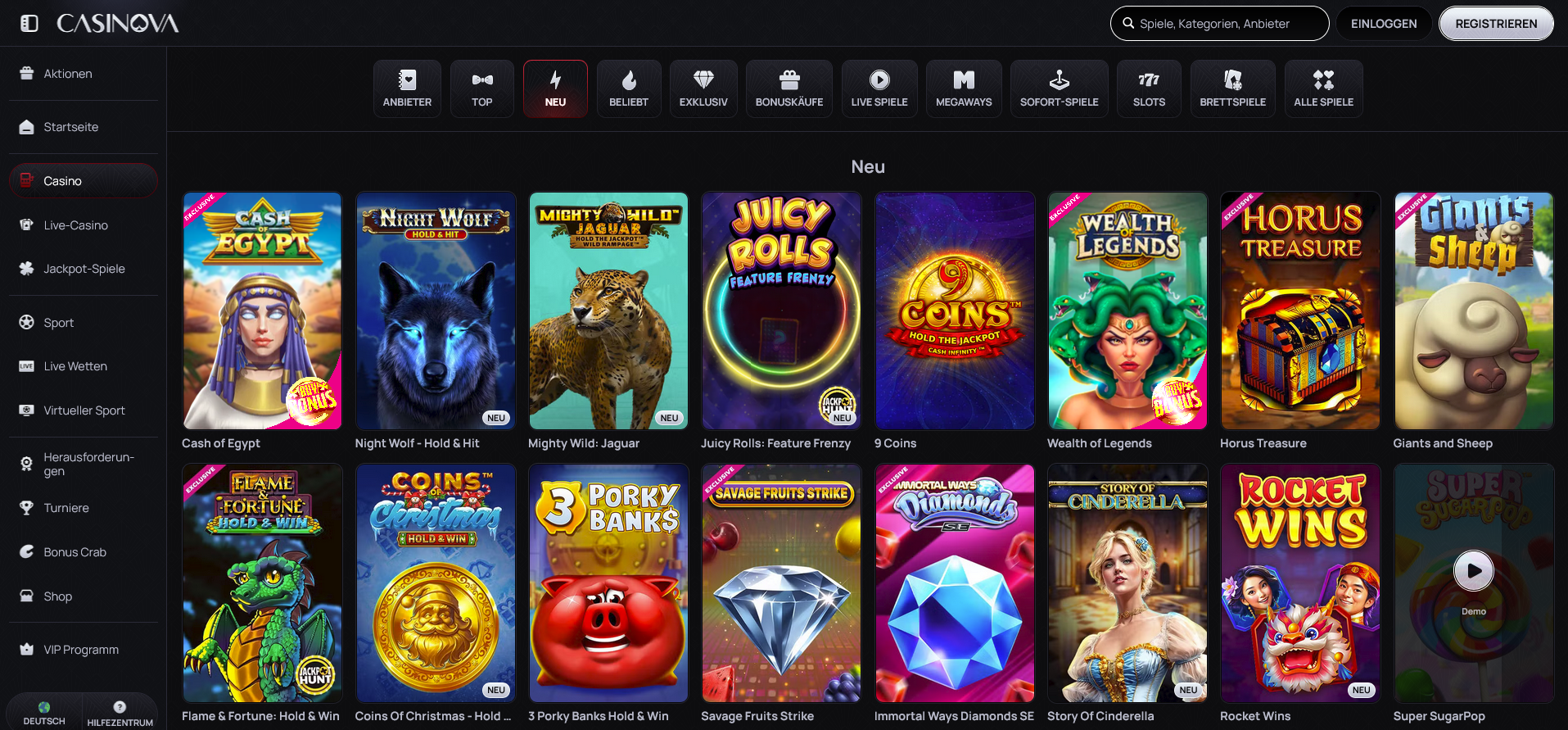1568x730 pixels.
Task: Select Casino in the sidebar
Action: coord(84,181)
